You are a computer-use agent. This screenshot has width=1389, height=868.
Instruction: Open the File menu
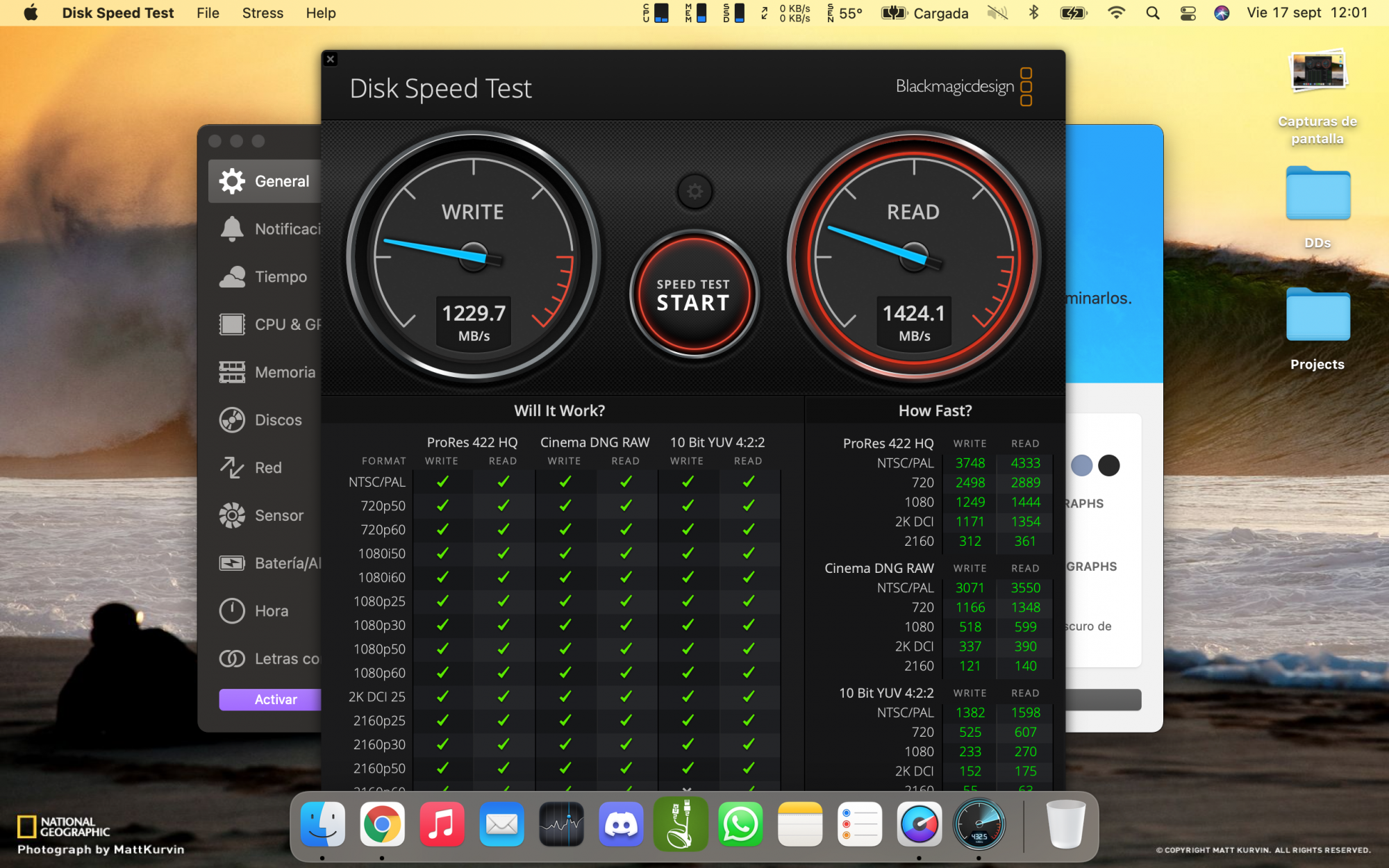[208, 13]
